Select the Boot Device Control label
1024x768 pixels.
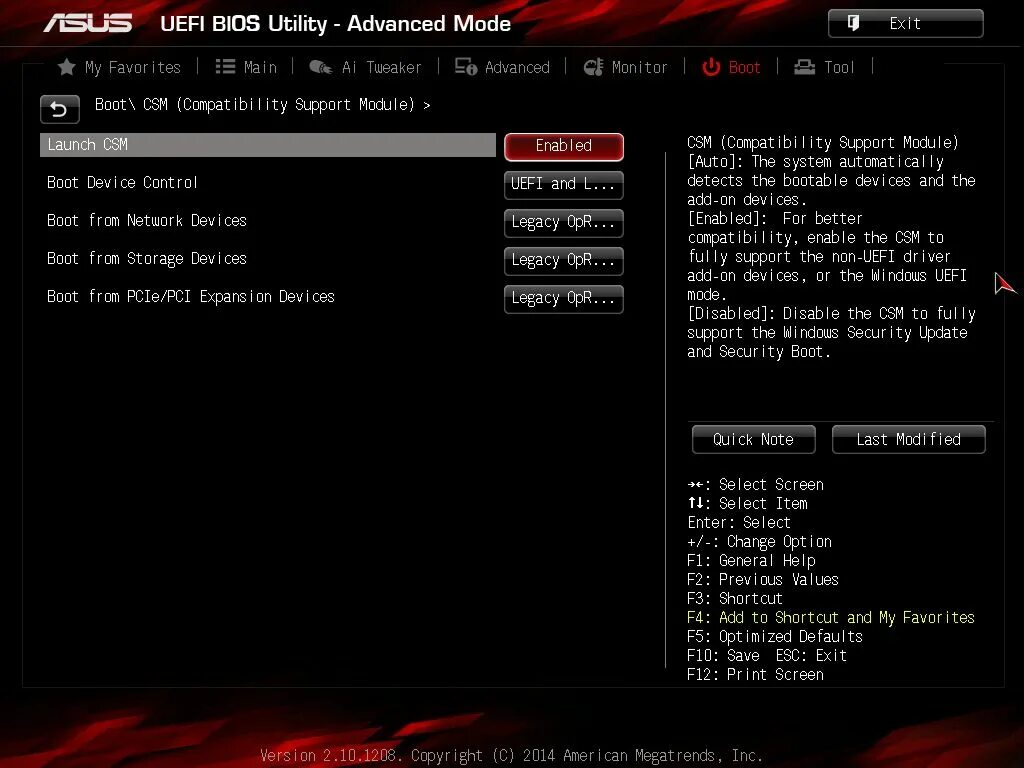click(122, 183)
